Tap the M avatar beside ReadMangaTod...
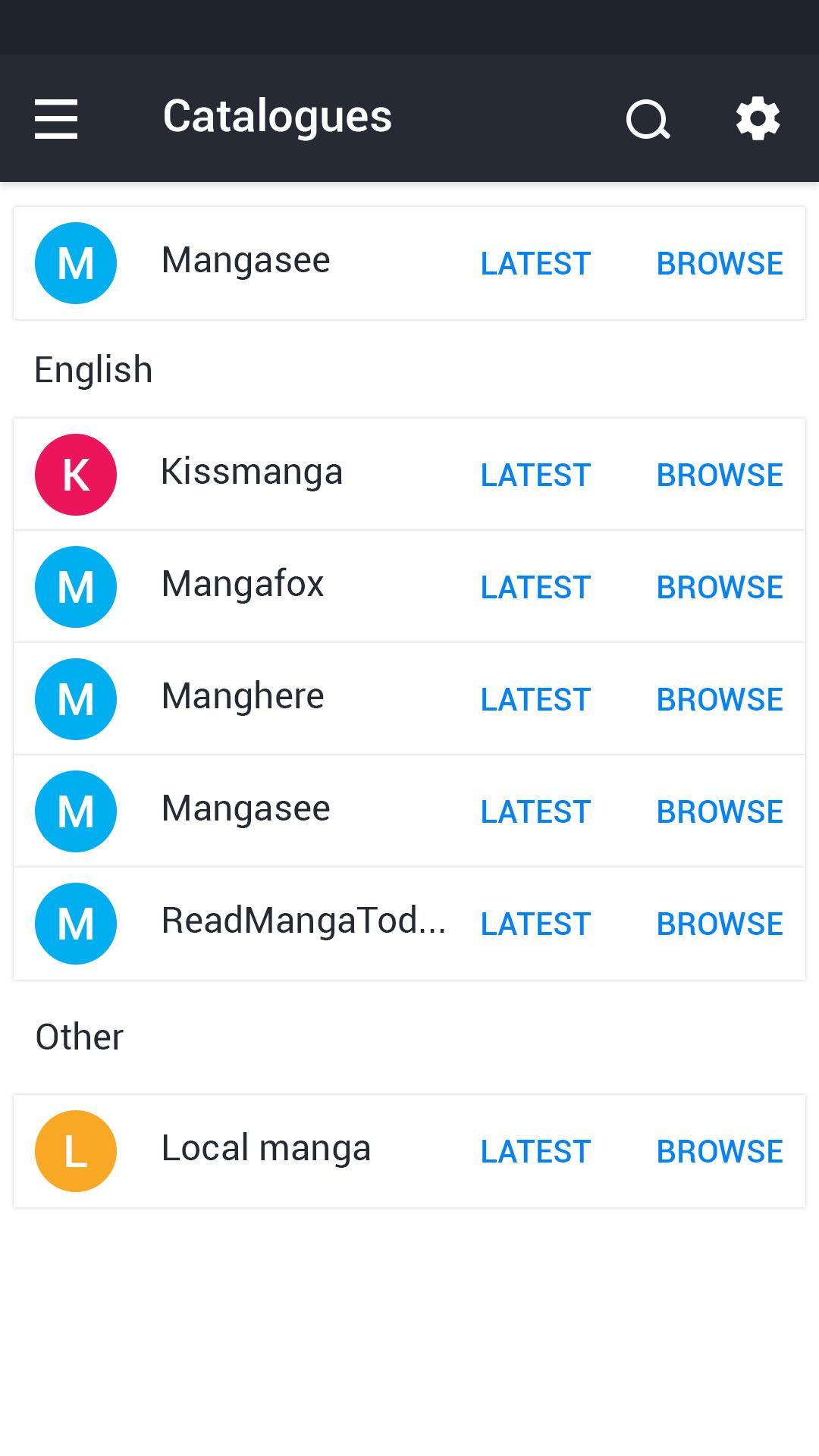This screenshot has width=819, height=1456. pos(76,924)
